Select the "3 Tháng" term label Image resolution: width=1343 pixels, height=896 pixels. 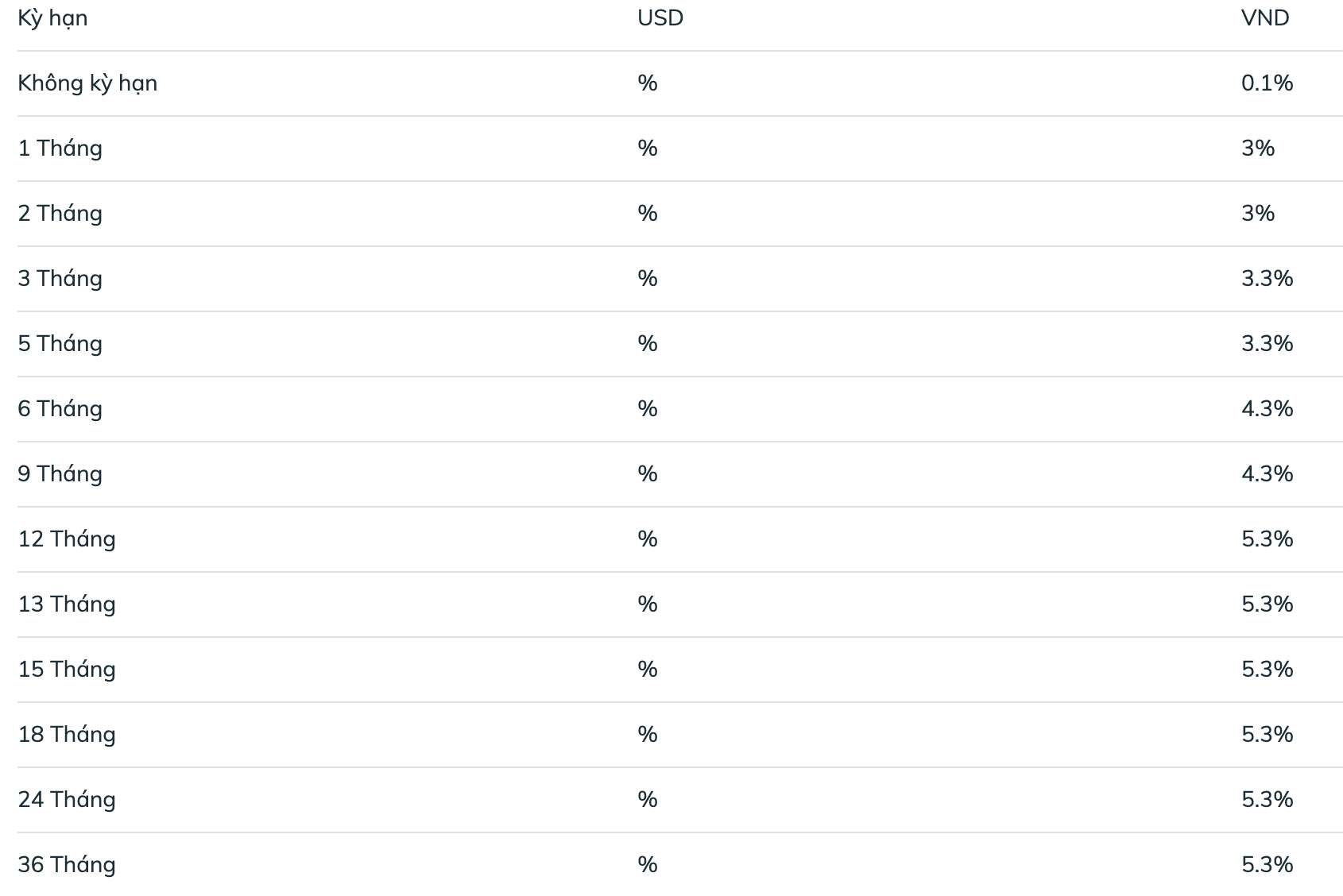(x=60, y=279)
